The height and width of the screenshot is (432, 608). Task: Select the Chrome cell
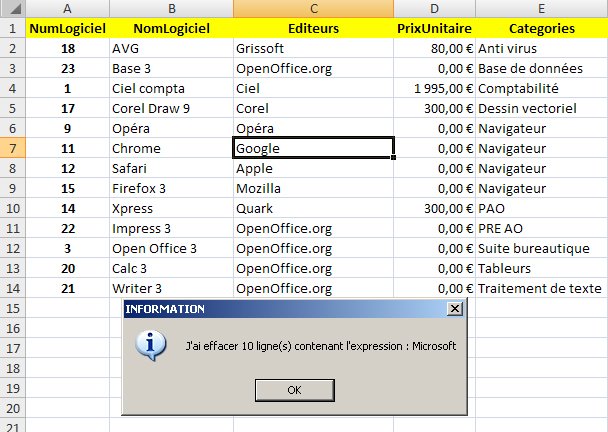[171, 148]
